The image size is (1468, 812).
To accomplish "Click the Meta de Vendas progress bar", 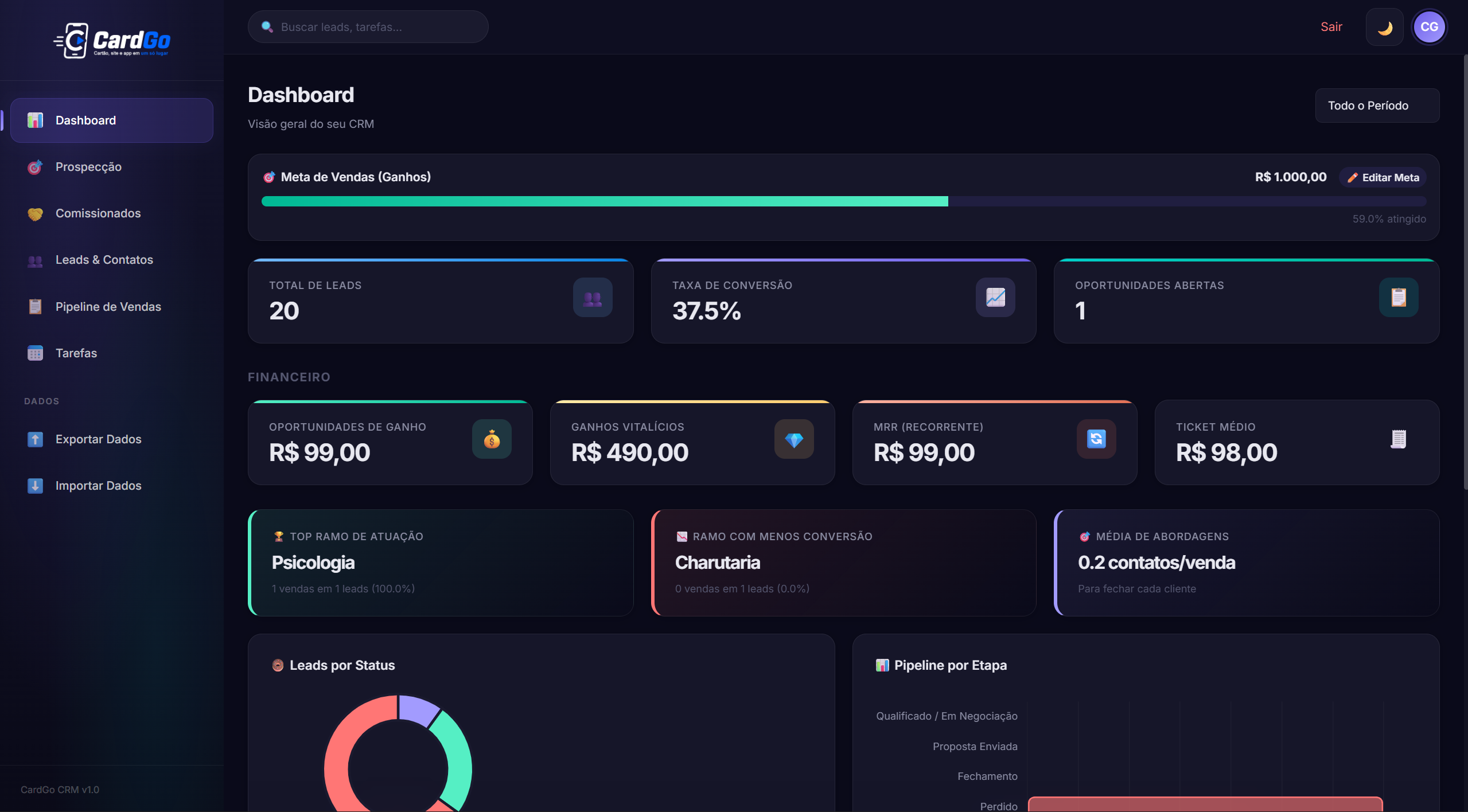I will [x=844, y=201].
